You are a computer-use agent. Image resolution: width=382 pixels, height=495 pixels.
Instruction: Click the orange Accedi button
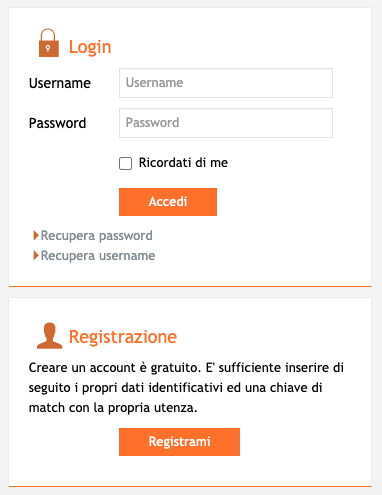[168, 202]
